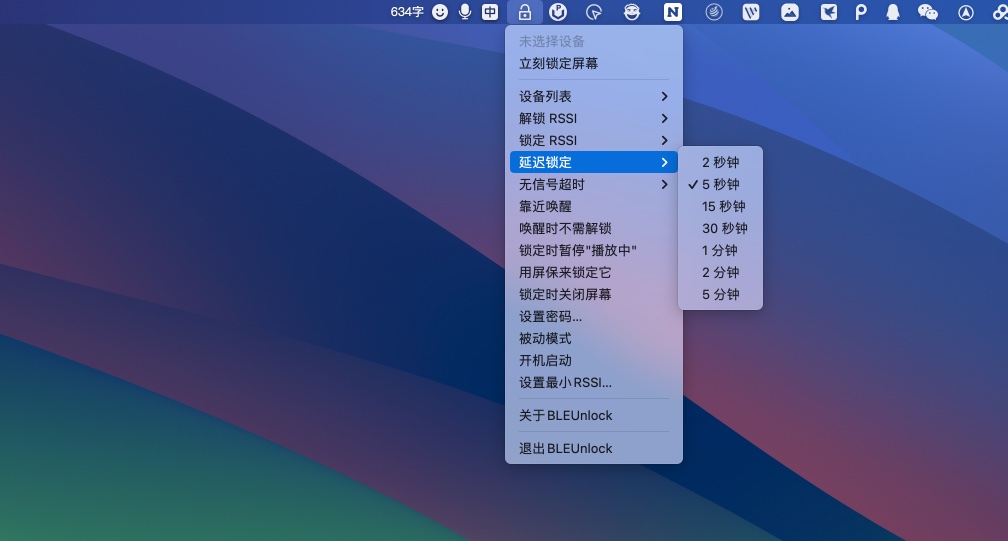This screenshot has height=541, width=1008.
Task: Set lock delay to 2 分钟
Action: click(720, 272)
